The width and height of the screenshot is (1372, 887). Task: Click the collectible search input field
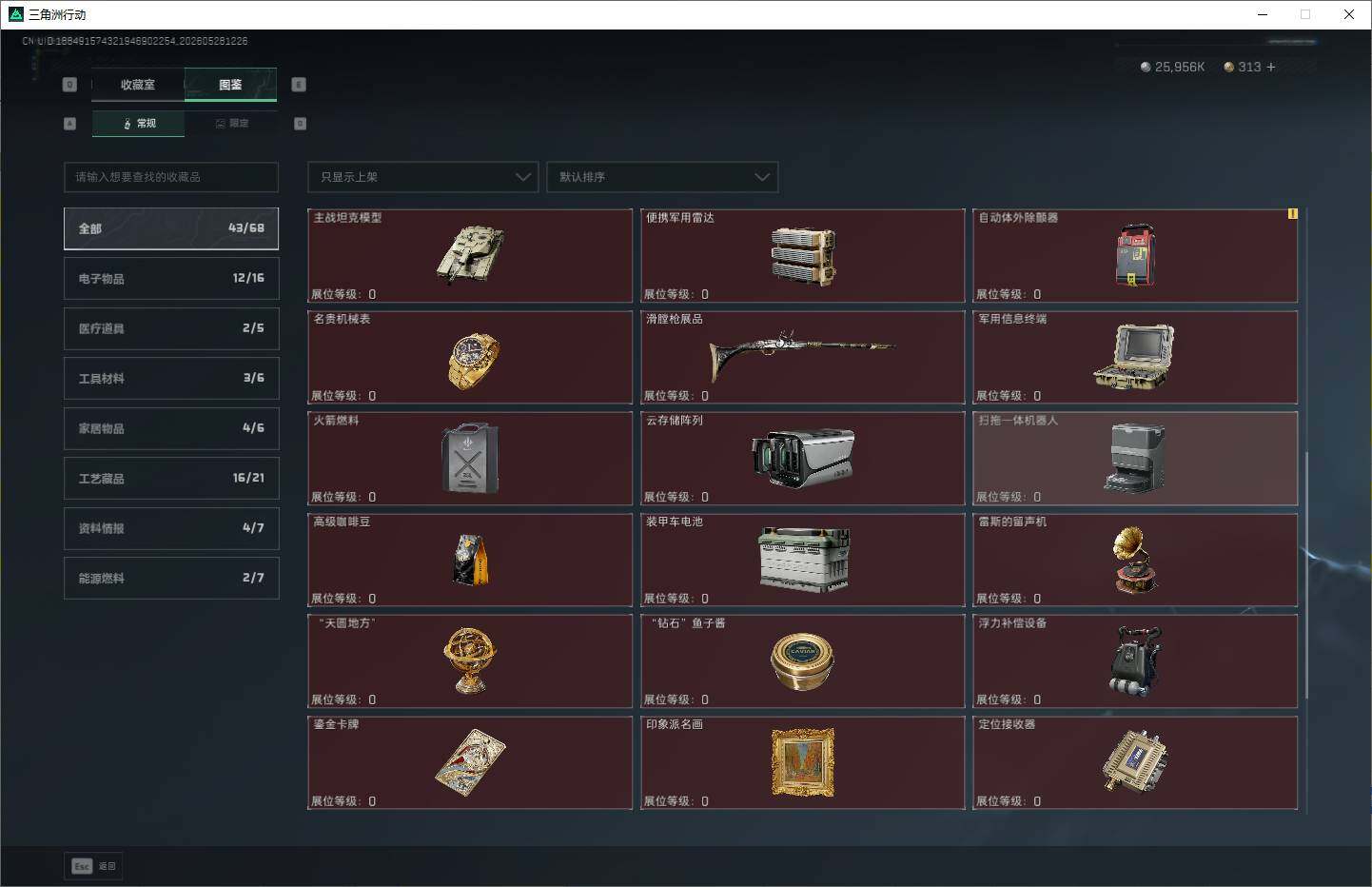point(171,177)
